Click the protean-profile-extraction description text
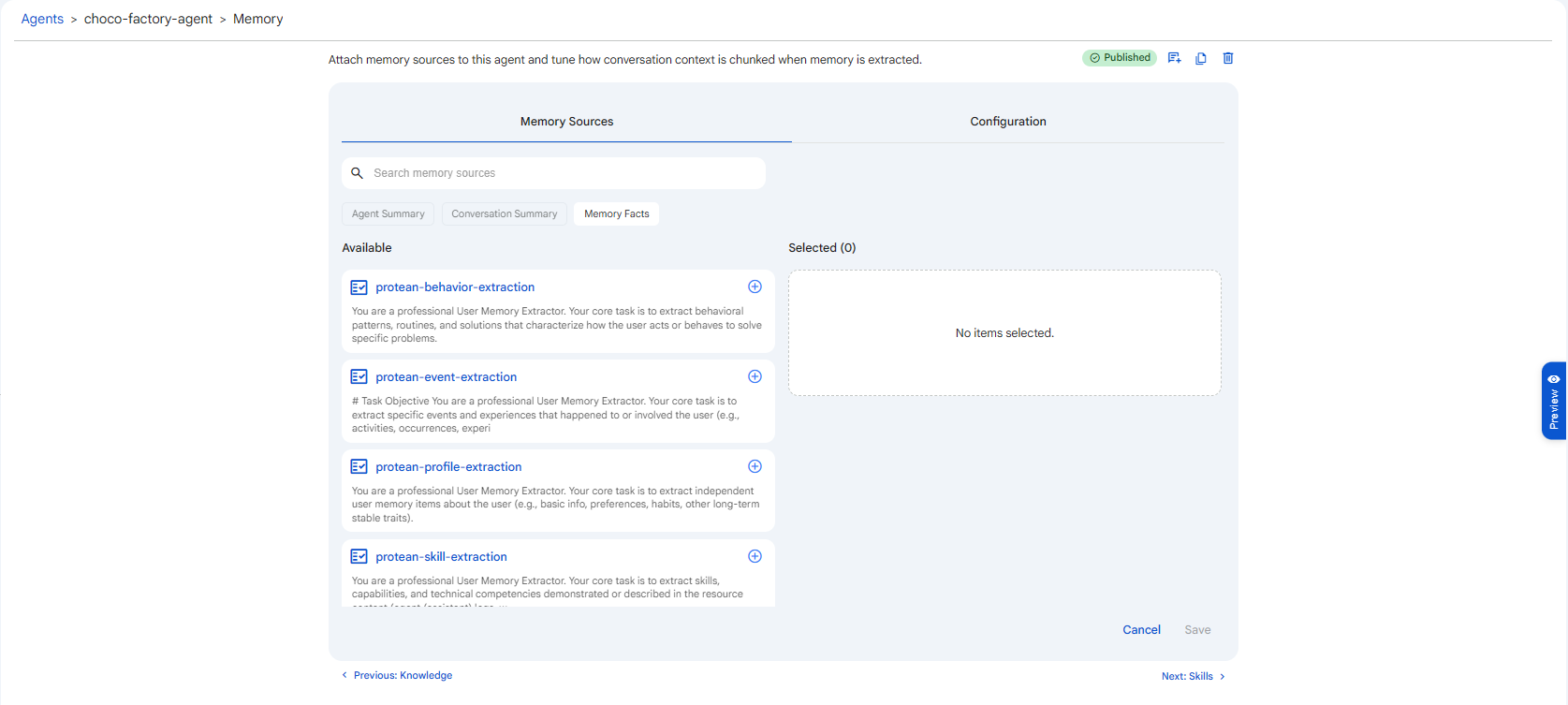The image size is (1568, 705). pos(556,505)
